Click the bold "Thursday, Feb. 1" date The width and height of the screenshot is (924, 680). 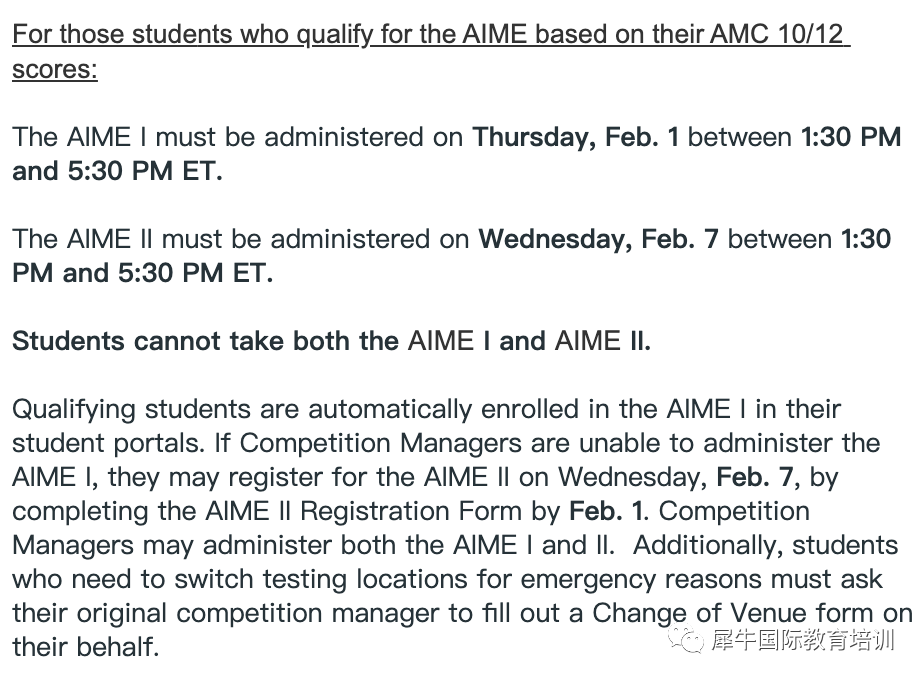tap(575, 137)
